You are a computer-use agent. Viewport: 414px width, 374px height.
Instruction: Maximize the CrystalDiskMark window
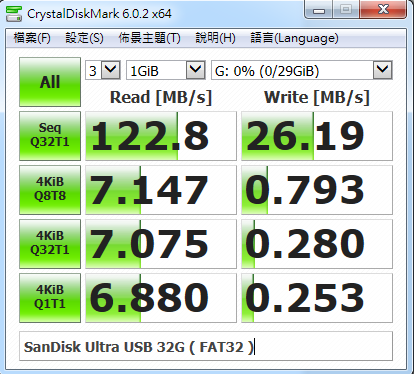tap(346, 9)
